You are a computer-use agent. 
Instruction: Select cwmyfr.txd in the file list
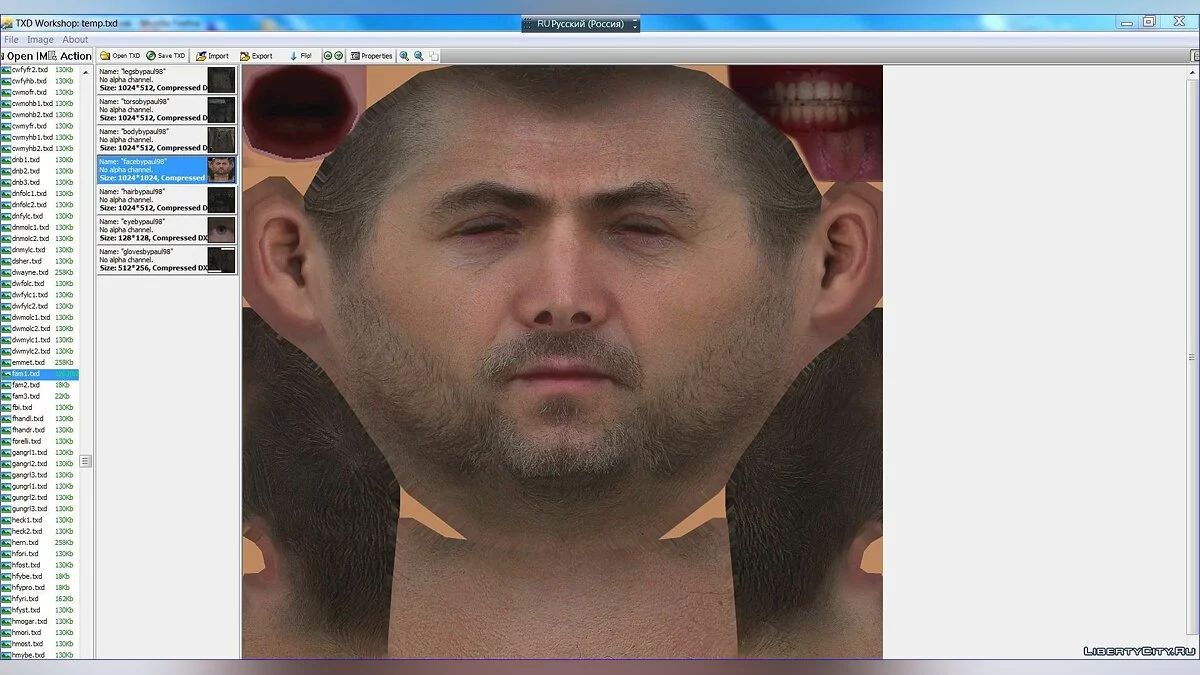(x=40, y=126)
